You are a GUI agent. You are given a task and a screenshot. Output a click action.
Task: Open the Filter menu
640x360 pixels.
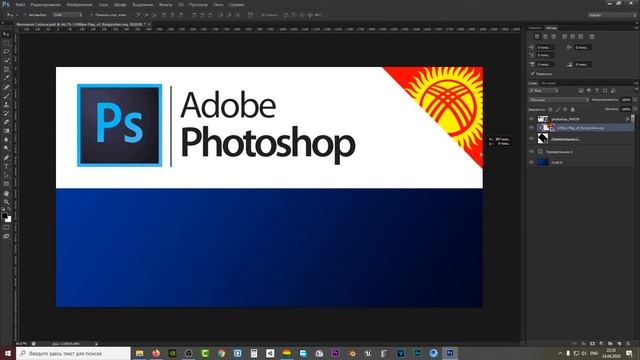pyautogui.click(x=165, y=4)
